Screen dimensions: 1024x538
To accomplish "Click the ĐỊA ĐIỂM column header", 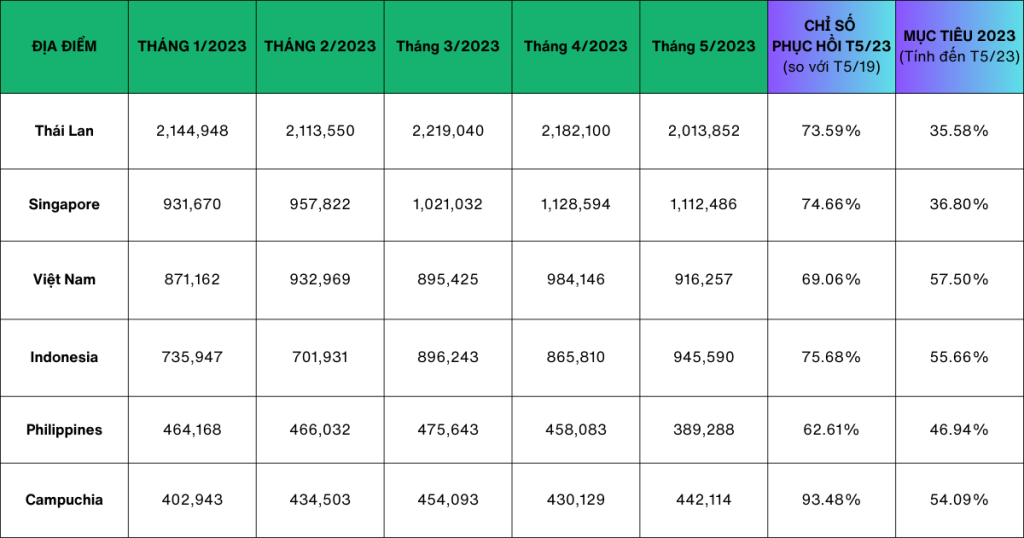I will coord(64,47).
